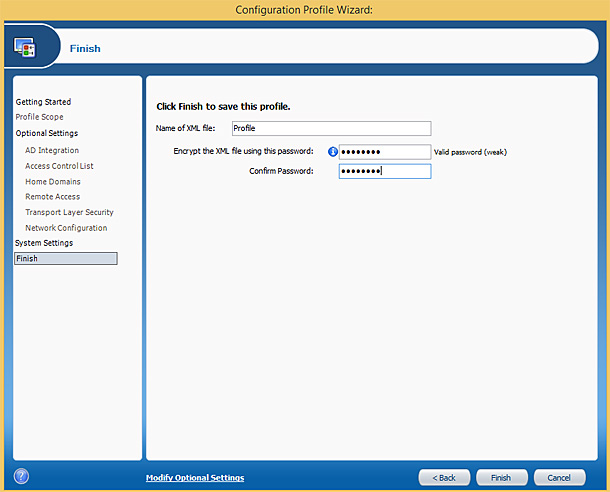The width and height of the screenshot is (610, 492).
Task: Open Access Control List settings
Action: [x=59, y=166]
